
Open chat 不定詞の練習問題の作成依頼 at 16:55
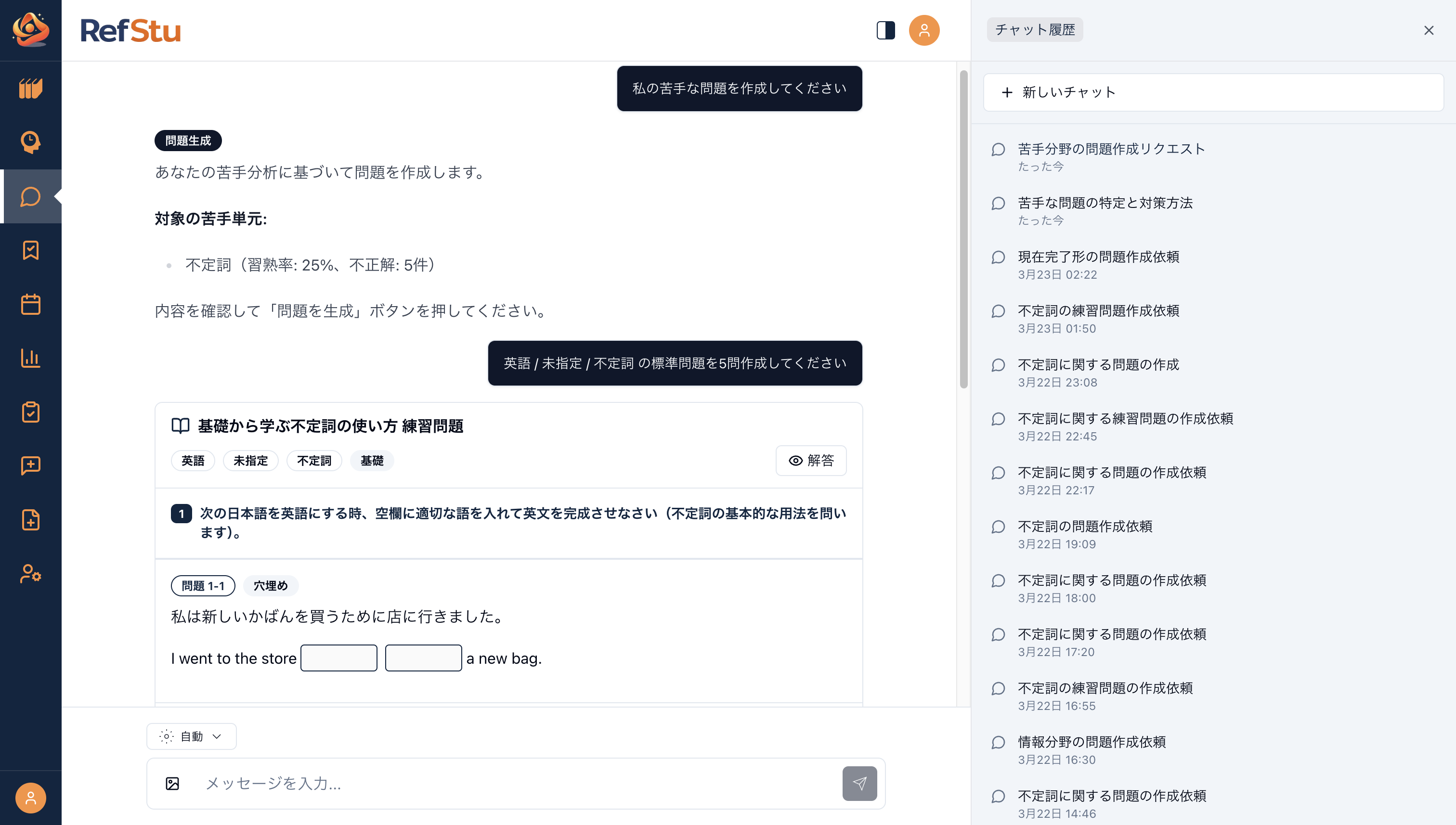tap(1213, 696)
